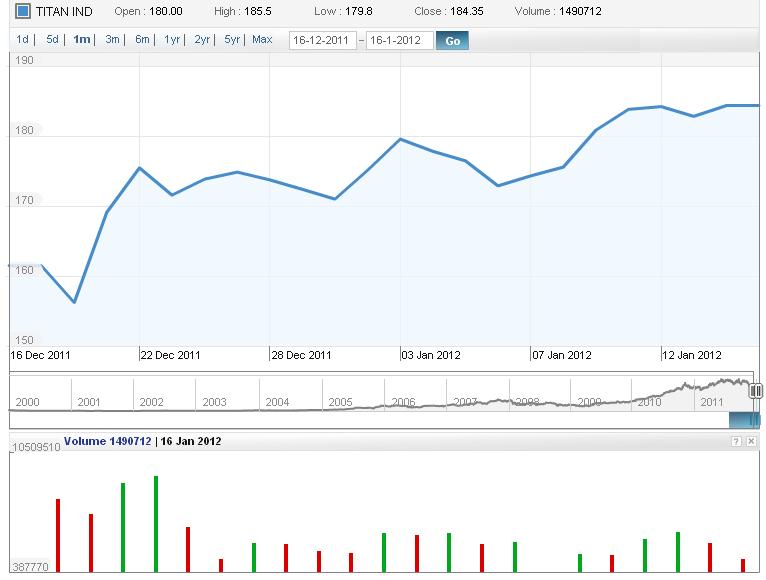Grab the range slider handle at right edge

(x=756, y=391)
